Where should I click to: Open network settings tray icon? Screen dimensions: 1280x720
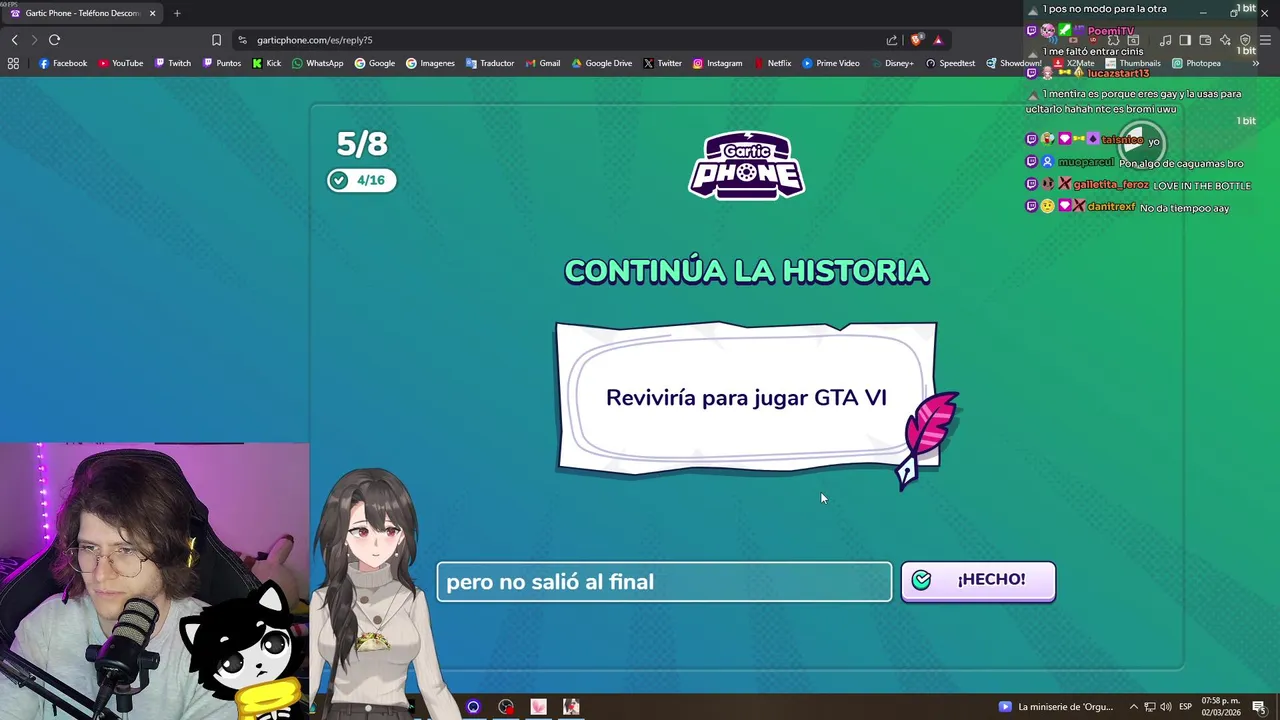[x=1150, y=707]
